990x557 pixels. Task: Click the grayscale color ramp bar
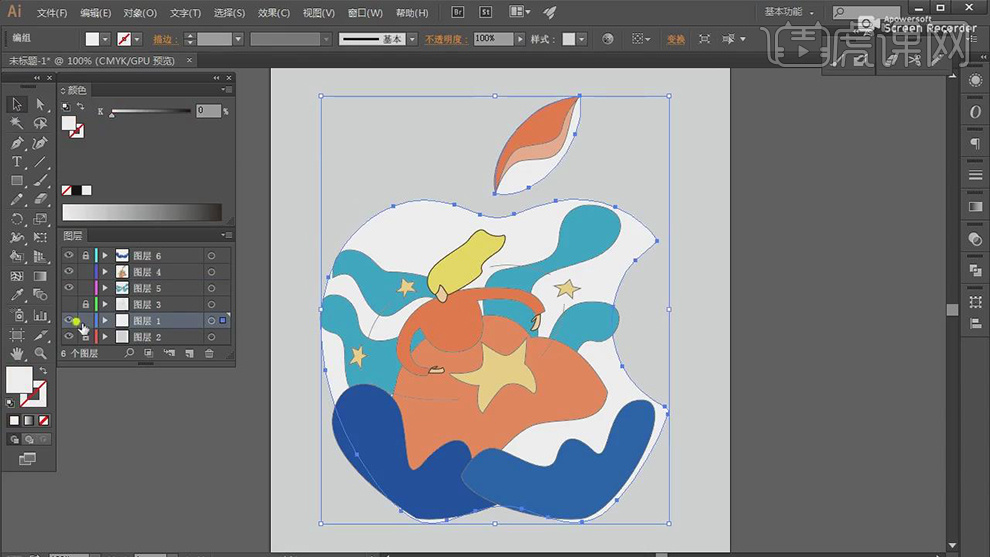(142, 212)
